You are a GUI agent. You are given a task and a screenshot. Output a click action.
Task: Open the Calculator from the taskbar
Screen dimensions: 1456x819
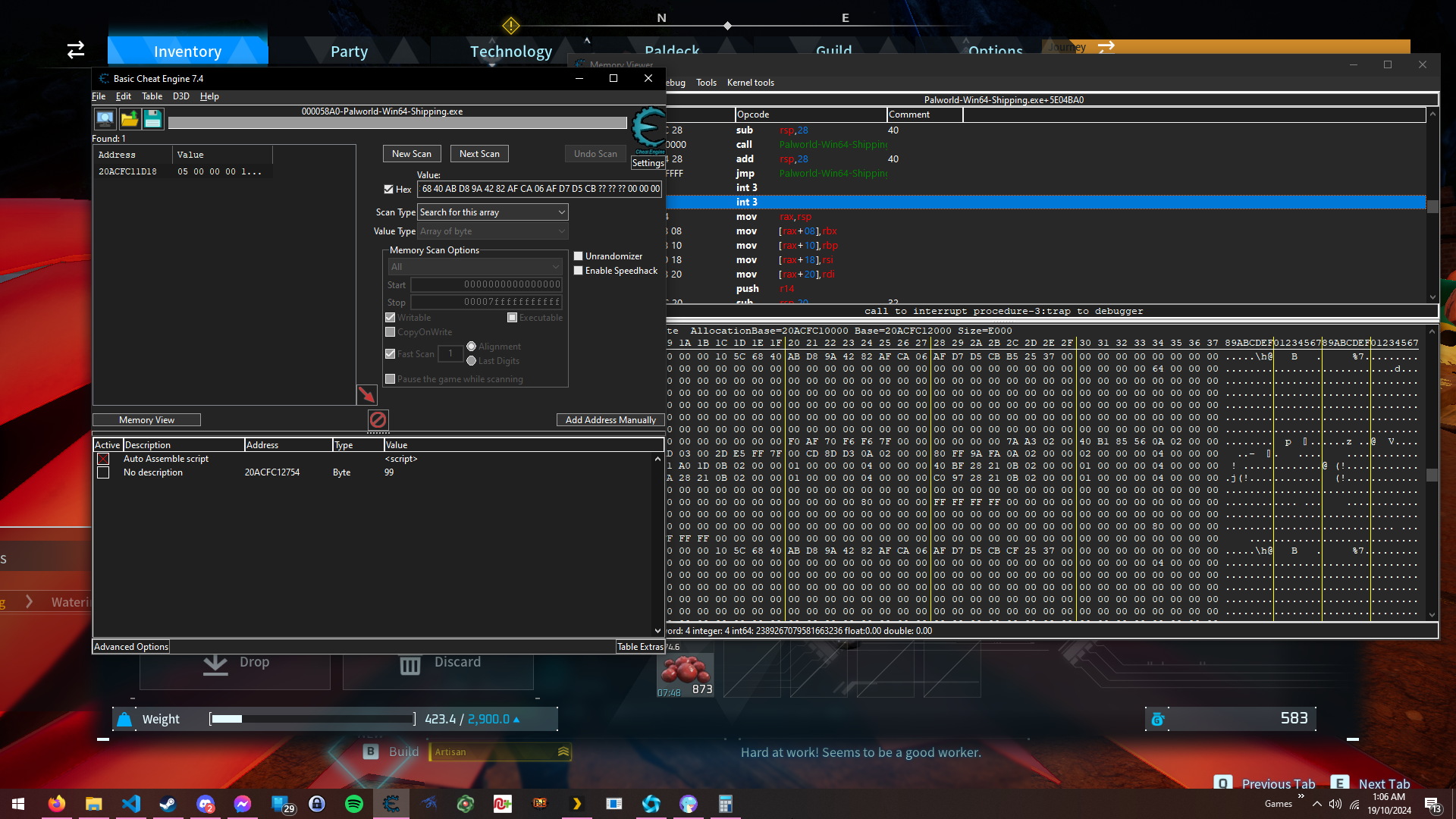click(726, 804)
